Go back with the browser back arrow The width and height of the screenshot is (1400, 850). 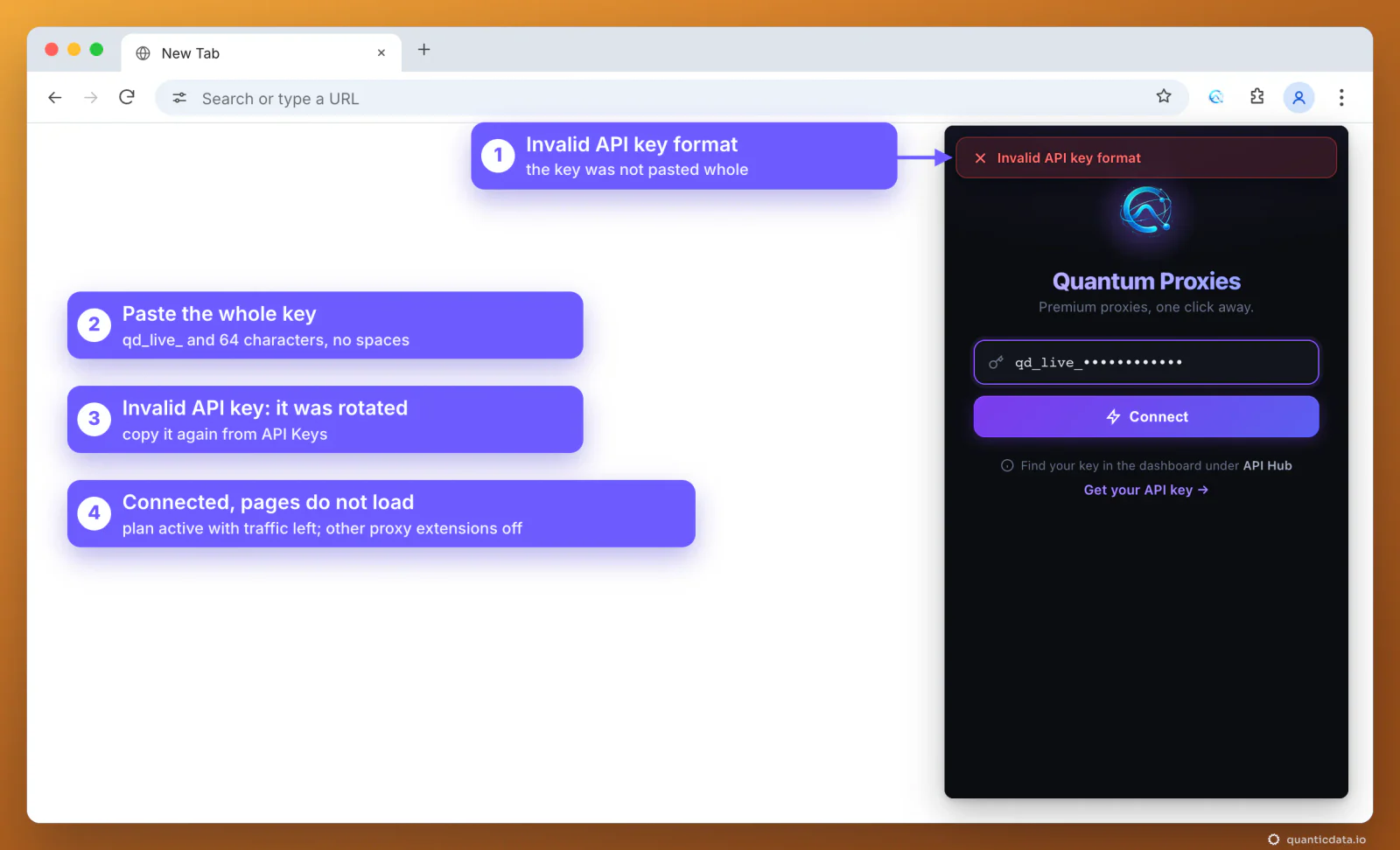click(55, 98)
